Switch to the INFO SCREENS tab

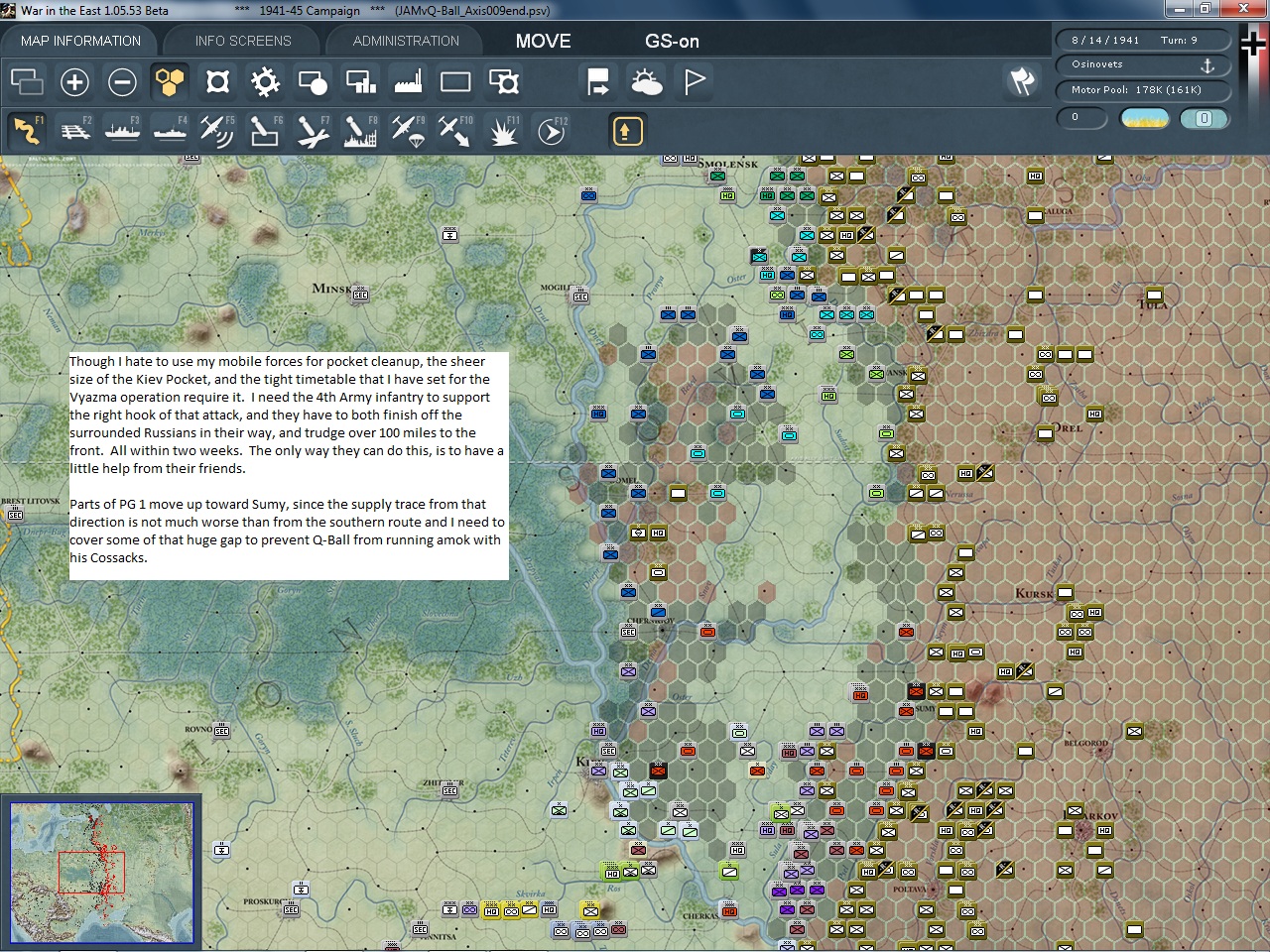pyautogui.click(x=243, y=41)
